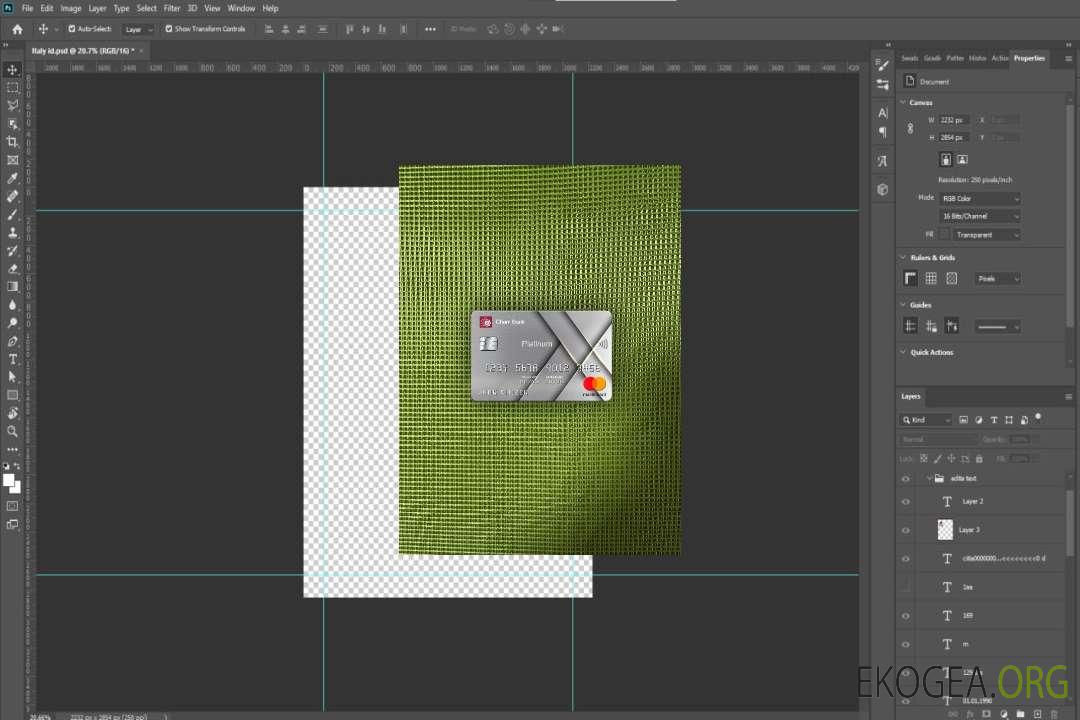Select the Eyedropper tool

click(x=12, y=178)
